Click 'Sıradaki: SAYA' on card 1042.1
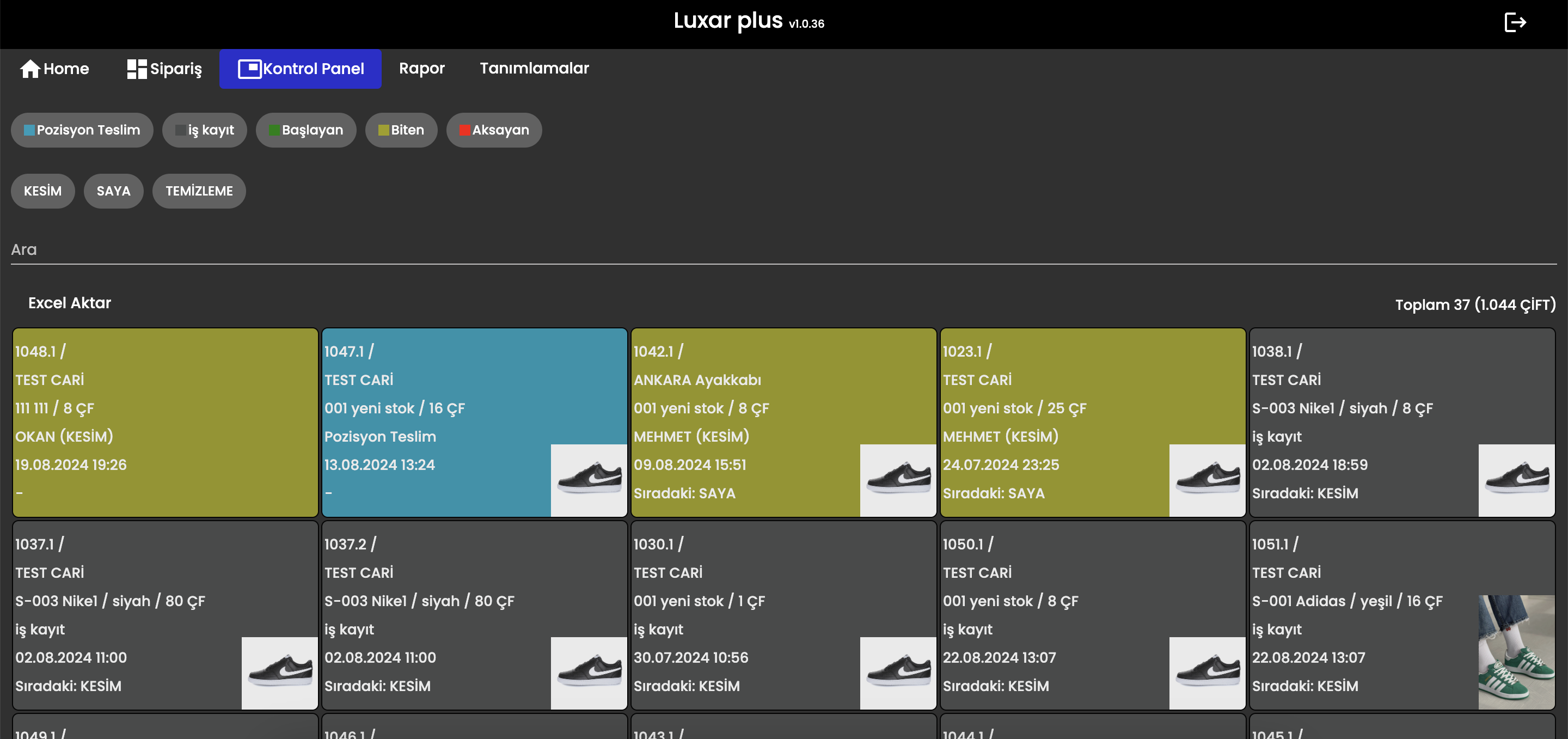The height and width of the screenshot is (739, 1568). 685,494
